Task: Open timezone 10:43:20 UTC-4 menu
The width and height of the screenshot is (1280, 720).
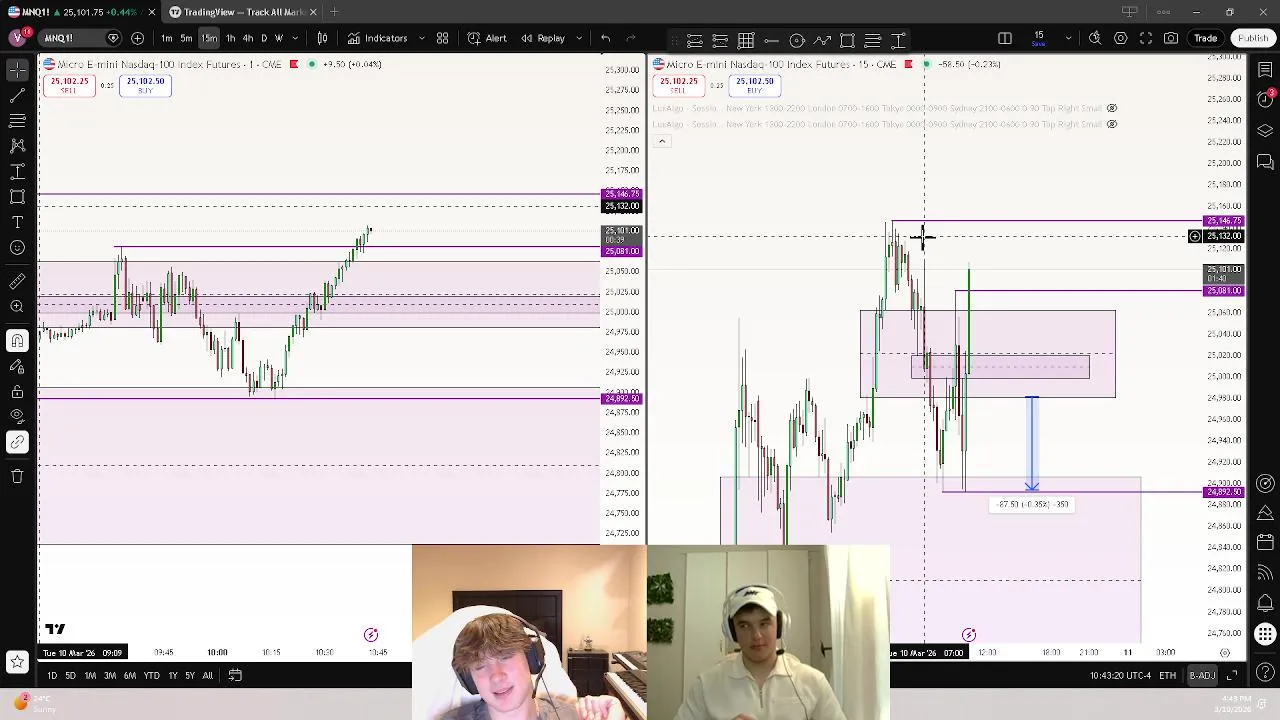Action: (x=1120, y=676)
